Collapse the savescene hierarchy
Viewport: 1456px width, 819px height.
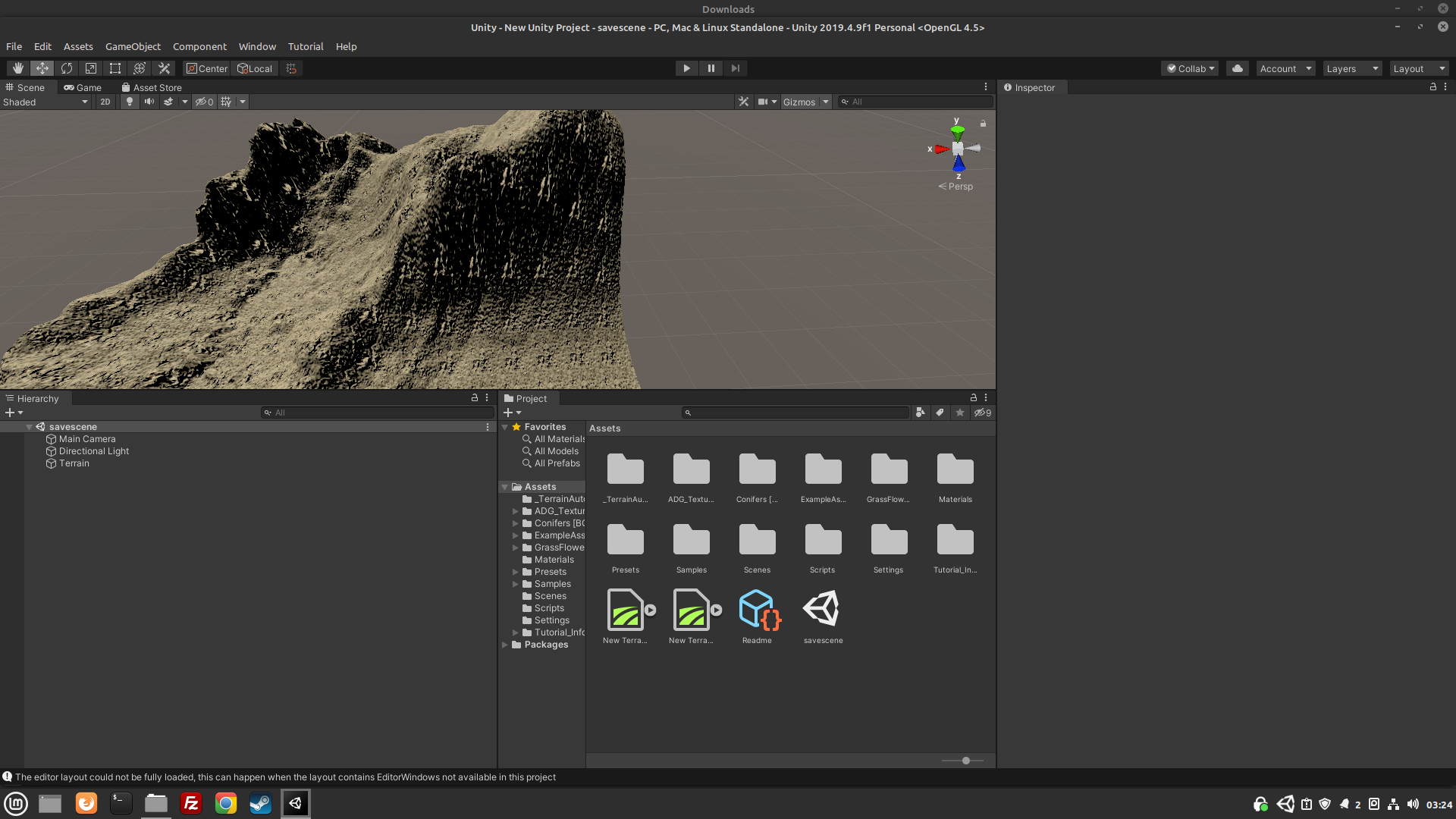30,427
